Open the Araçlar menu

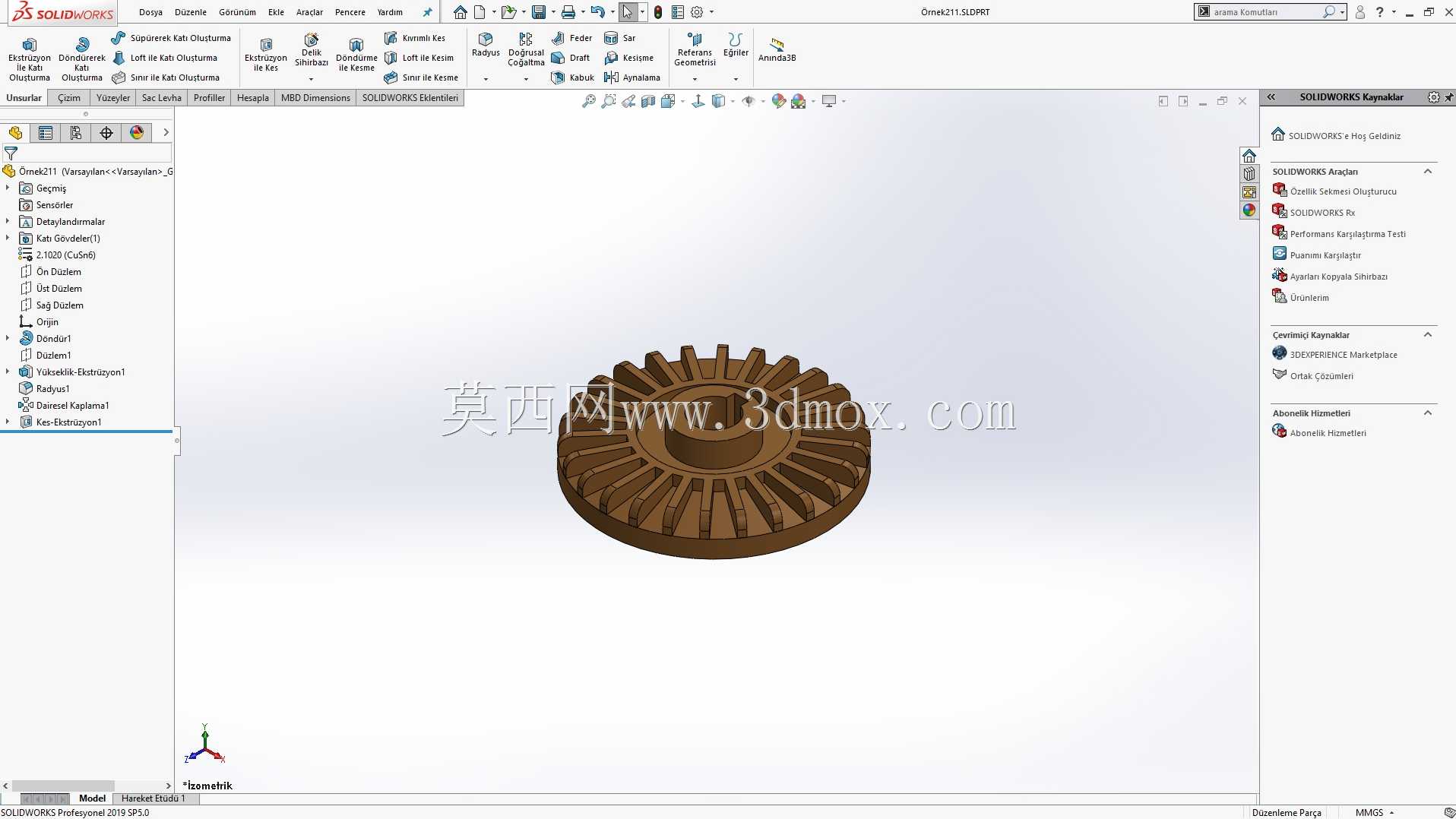pos(309,12)
